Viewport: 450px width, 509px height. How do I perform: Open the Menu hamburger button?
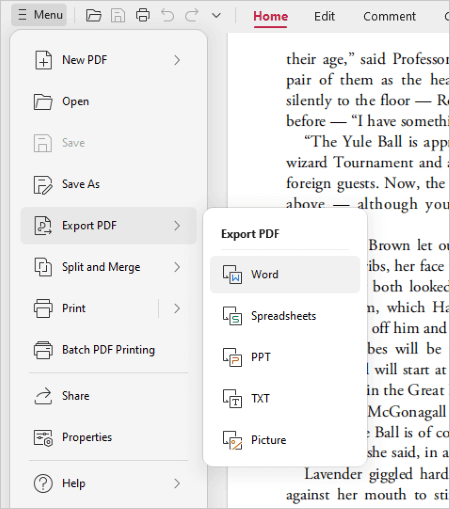point(39,15)
